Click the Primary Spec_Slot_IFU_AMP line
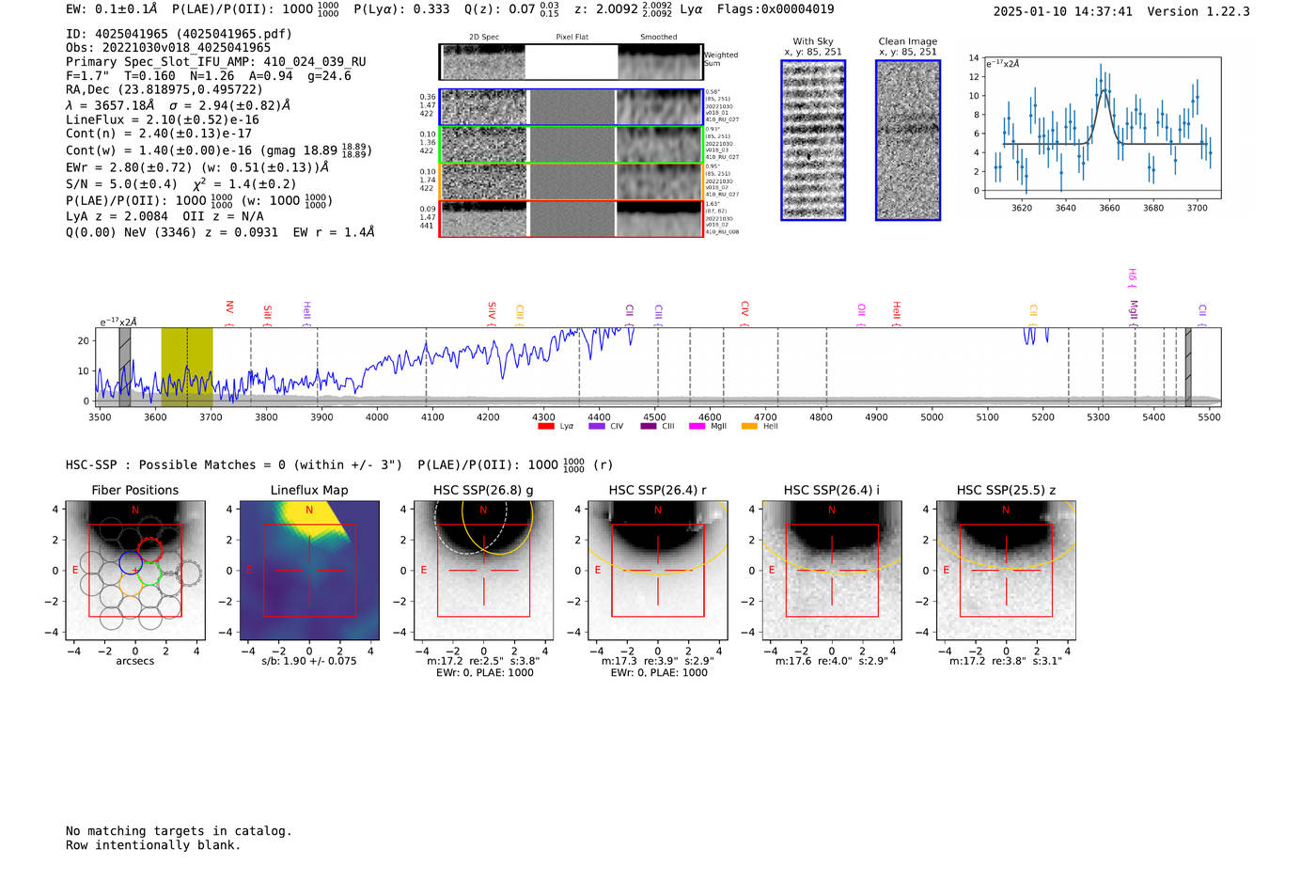The image size is (1316, 896). (x=216, y=62)
